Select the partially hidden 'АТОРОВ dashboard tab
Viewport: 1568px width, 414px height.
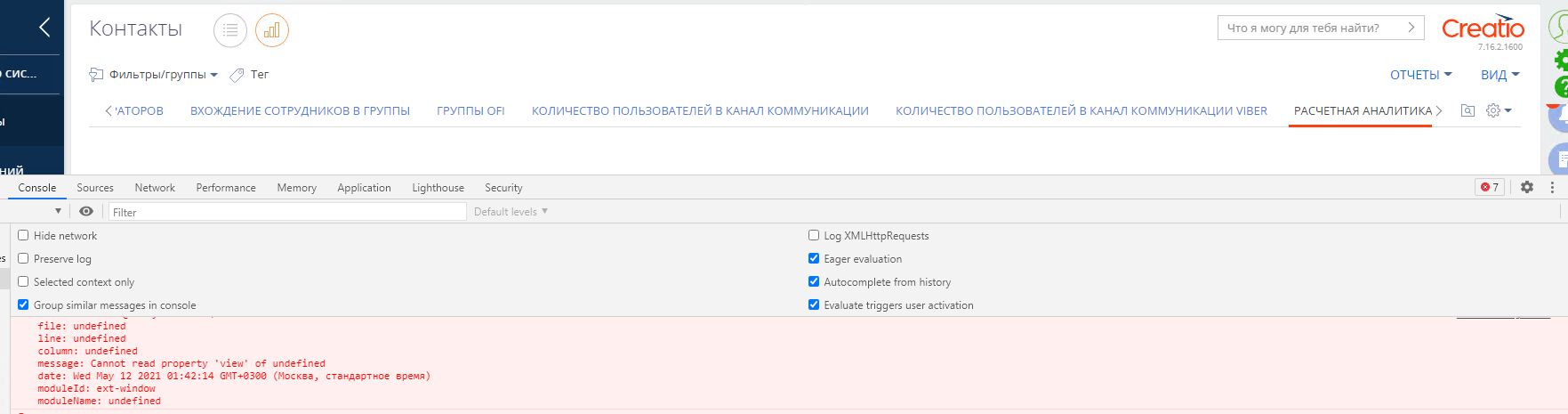pos(140,111)
